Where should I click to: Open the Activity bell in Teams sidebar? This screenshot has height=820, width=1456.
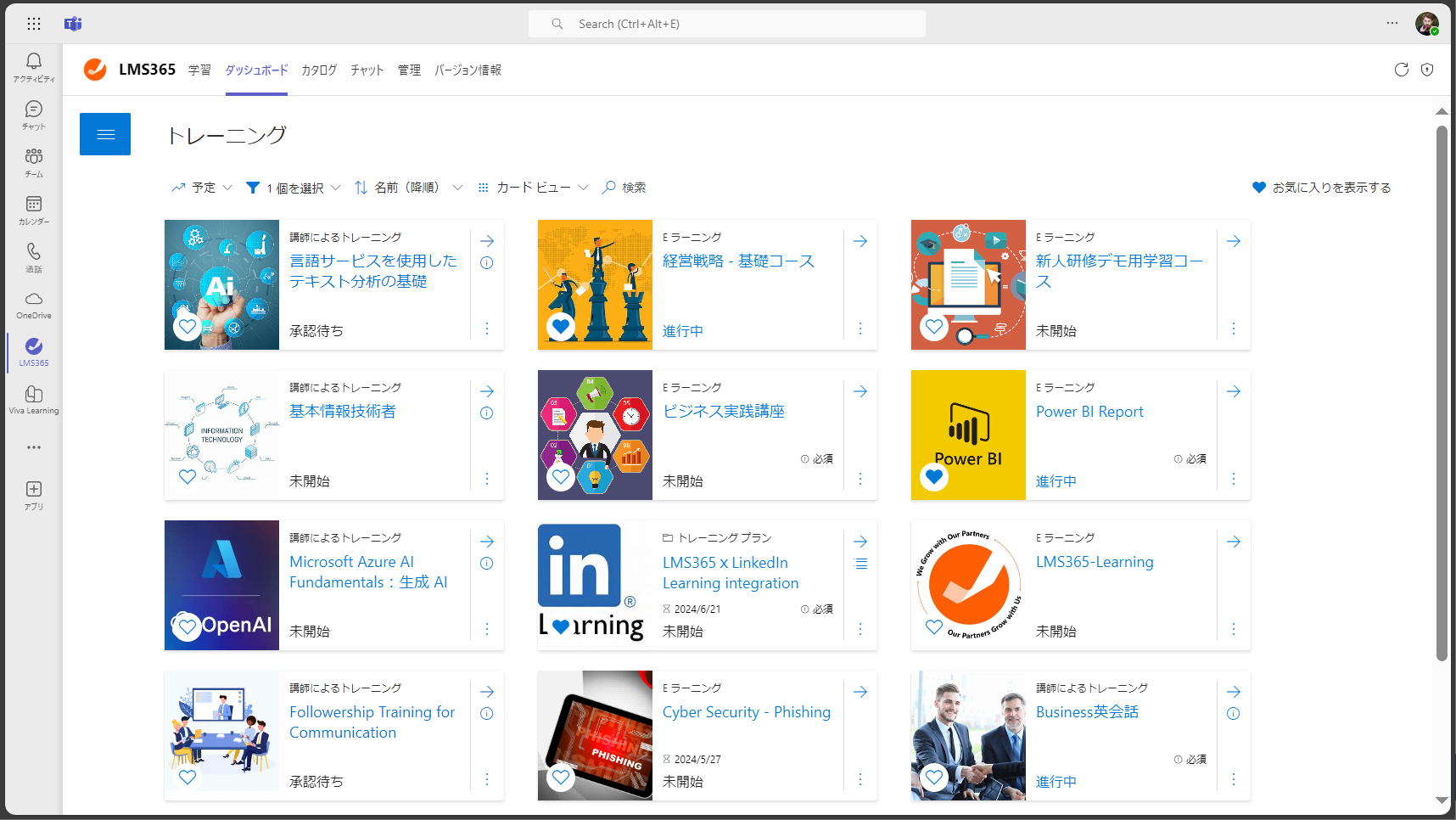pyautogui.click(x=34, y=66)
